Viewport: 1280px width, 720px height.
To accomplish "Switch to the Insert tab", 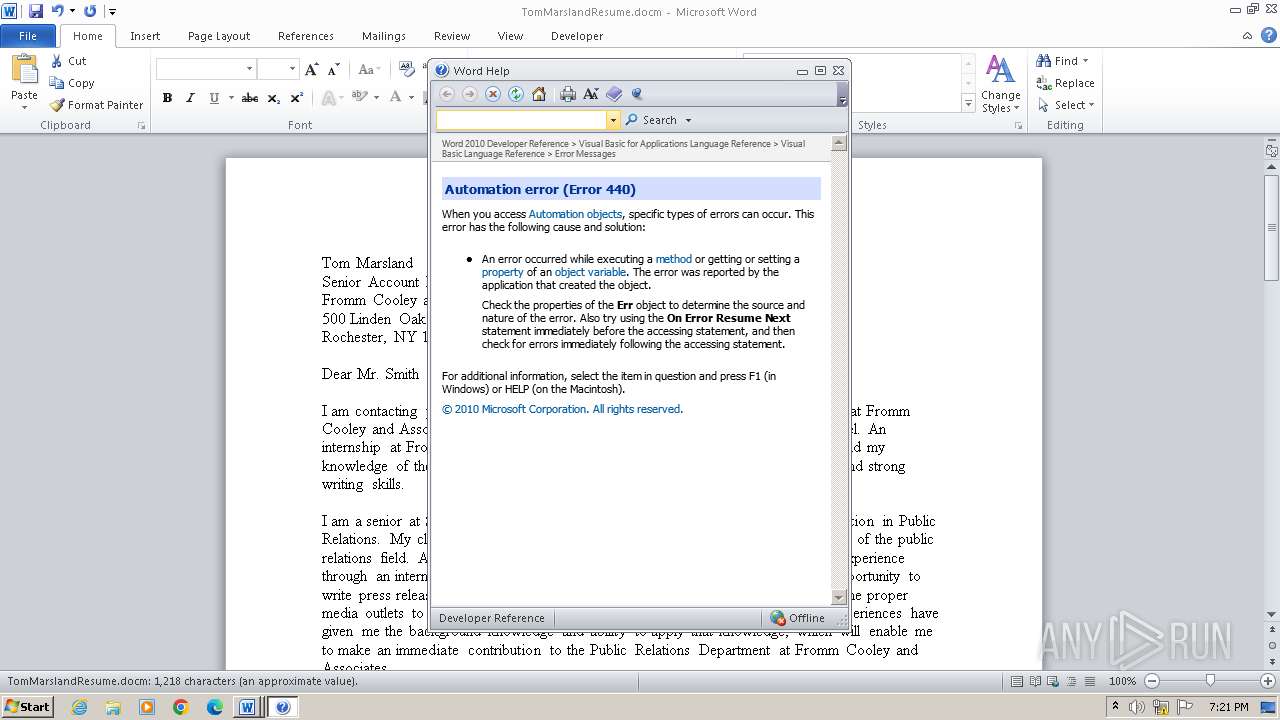I will click(x=145, y=36).
